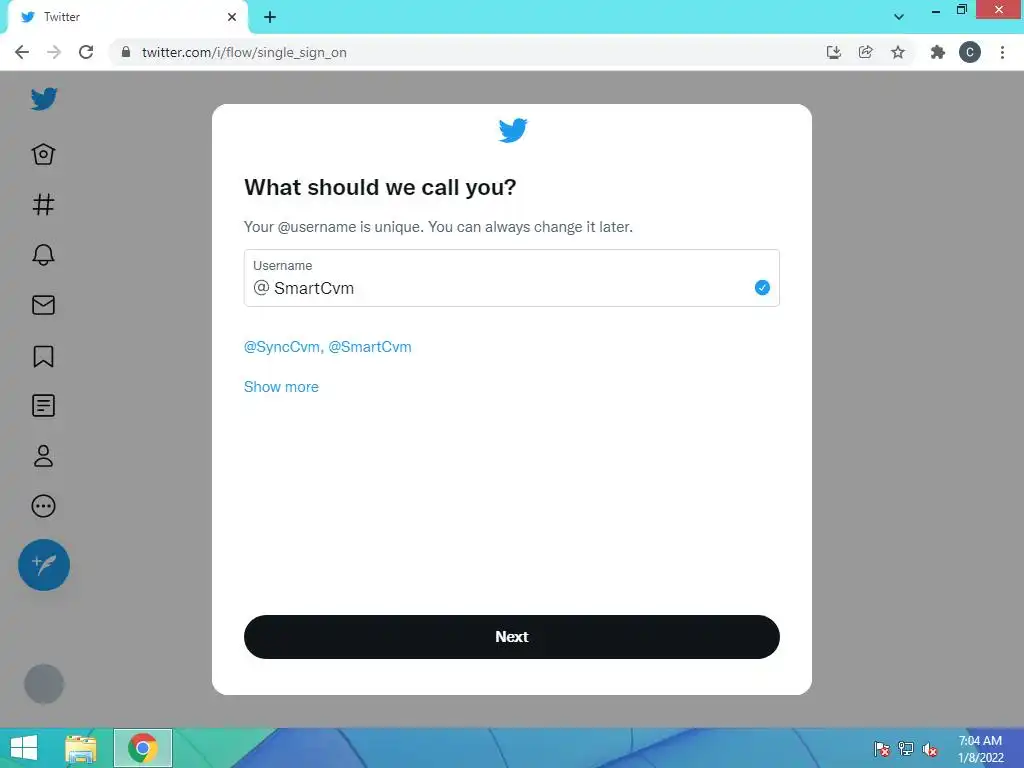
Task: Click the blue checkmark in Username field
Action: [x=762, y=287]
